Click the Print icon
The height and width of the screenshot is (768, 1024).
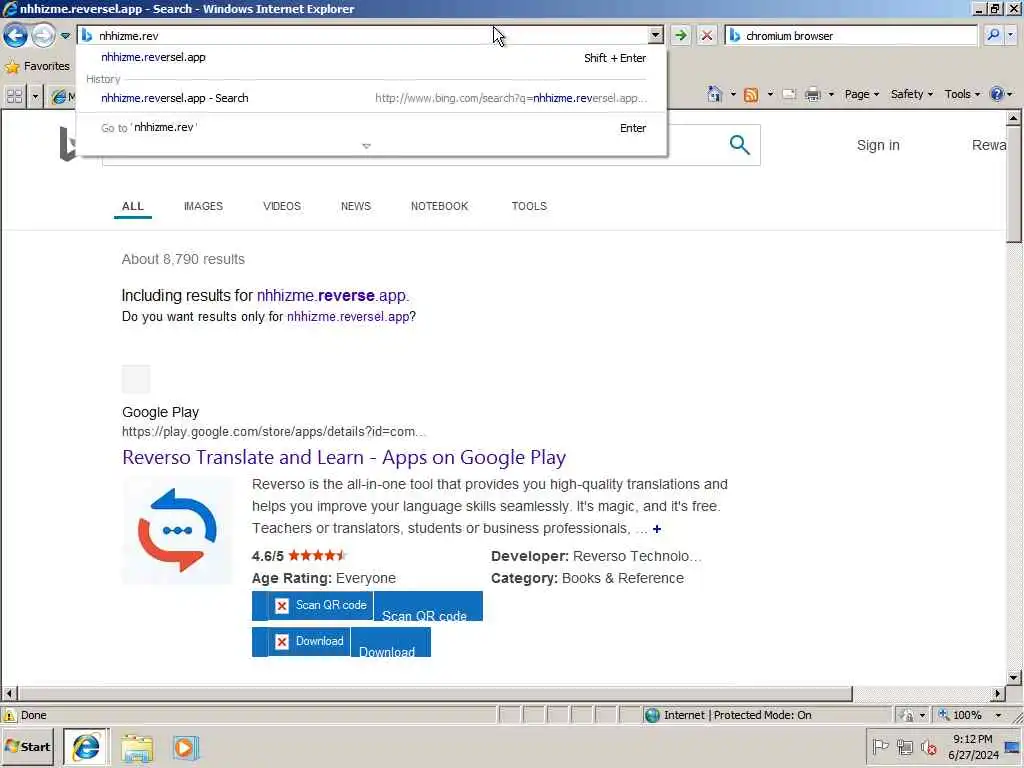pyautogui.click(x=812, y=94)
